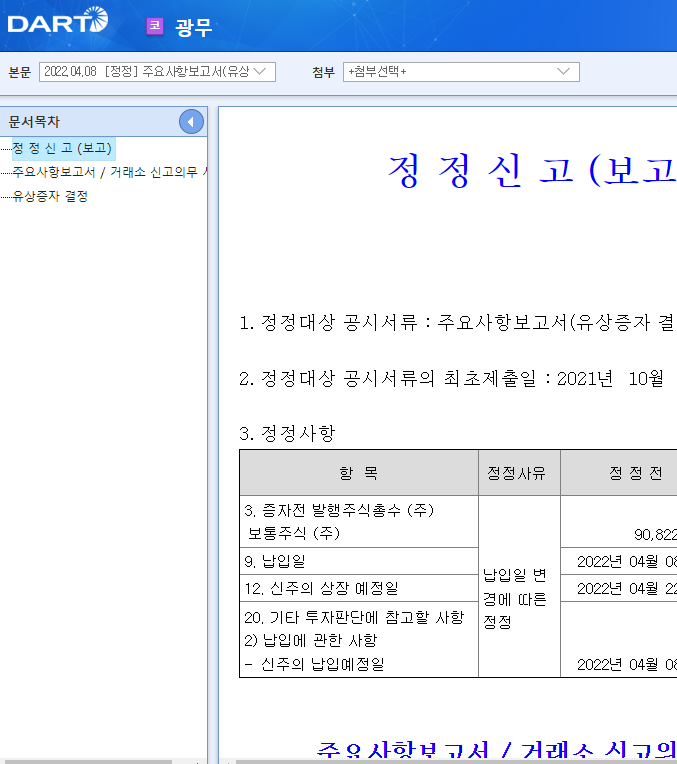
Task: Open the 본문 document version dropdown
Action: click(x=157, y=72)
